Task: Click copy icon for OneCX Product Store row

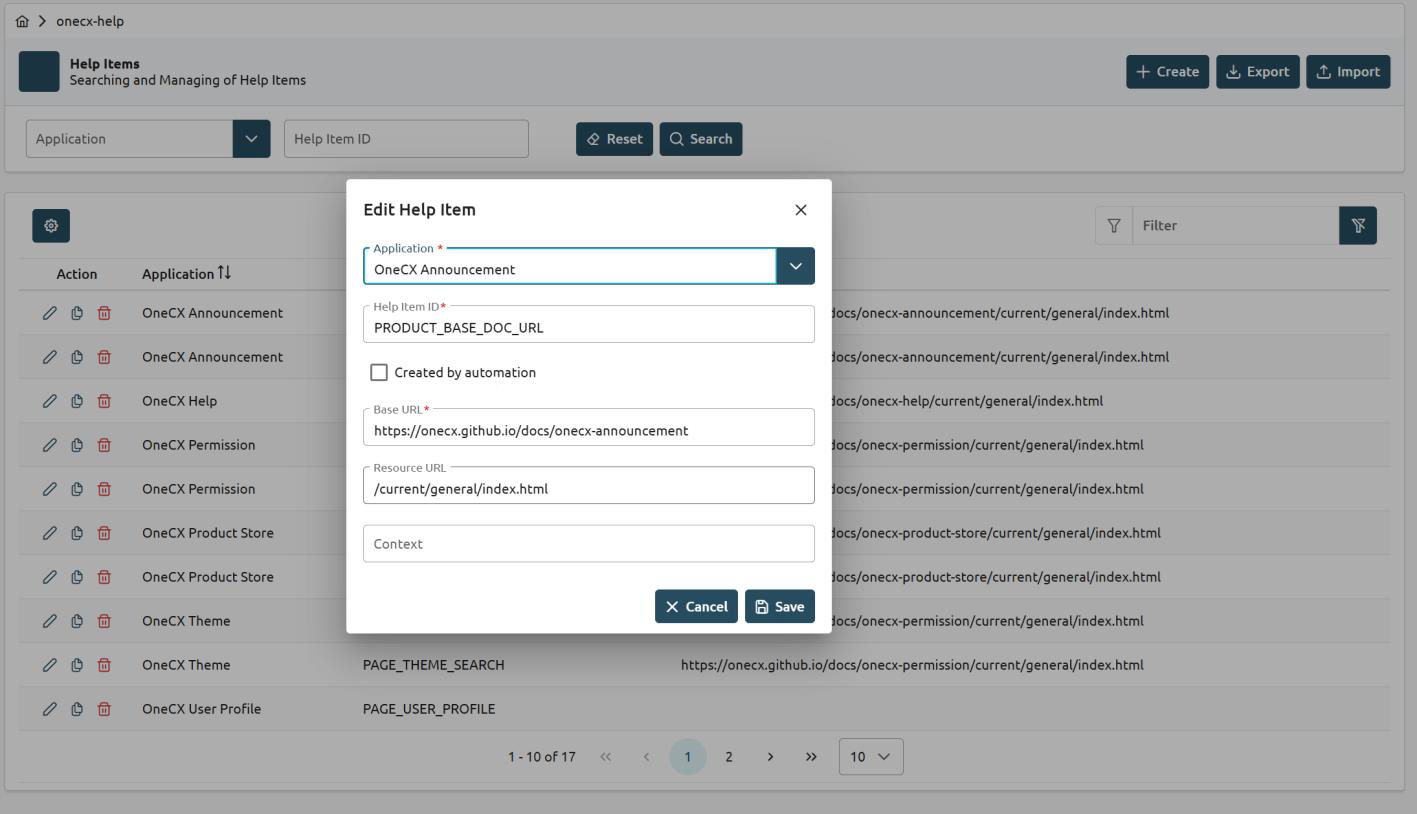Action: (77, 533)
